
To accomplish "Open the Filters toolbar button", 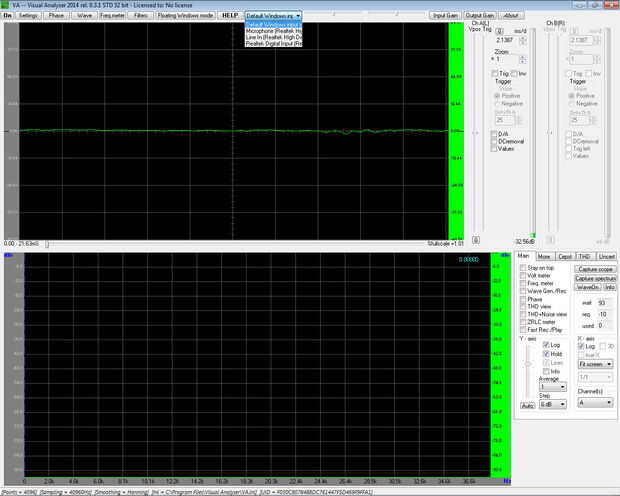I will (x=141, y=16).
